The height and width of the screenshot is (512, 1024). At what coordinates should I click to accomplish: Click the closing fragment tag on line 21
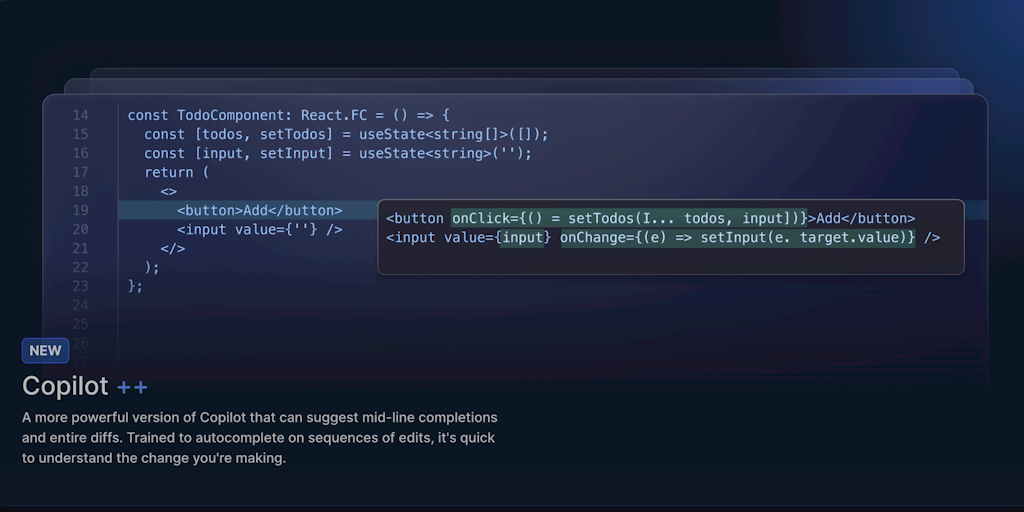(173, 248)
